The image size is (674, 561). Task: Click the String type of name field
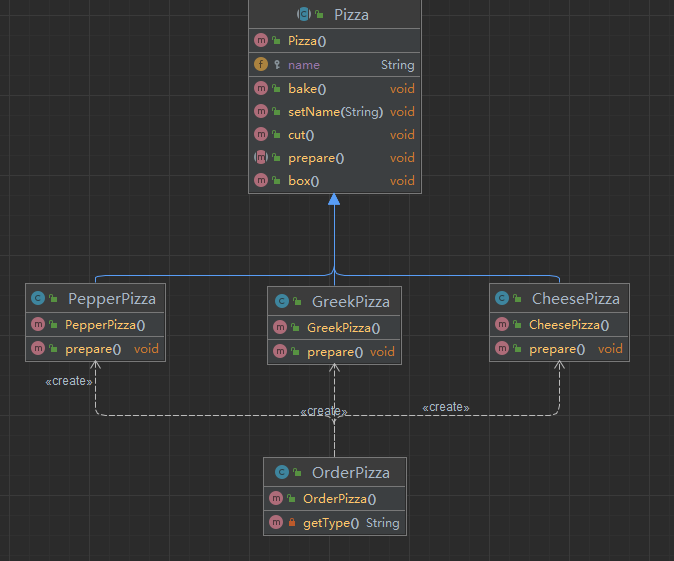point(398,65)
